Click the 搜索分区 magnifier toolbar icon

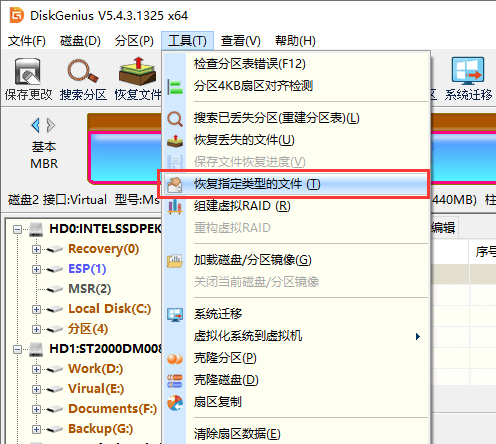[83, 79]
